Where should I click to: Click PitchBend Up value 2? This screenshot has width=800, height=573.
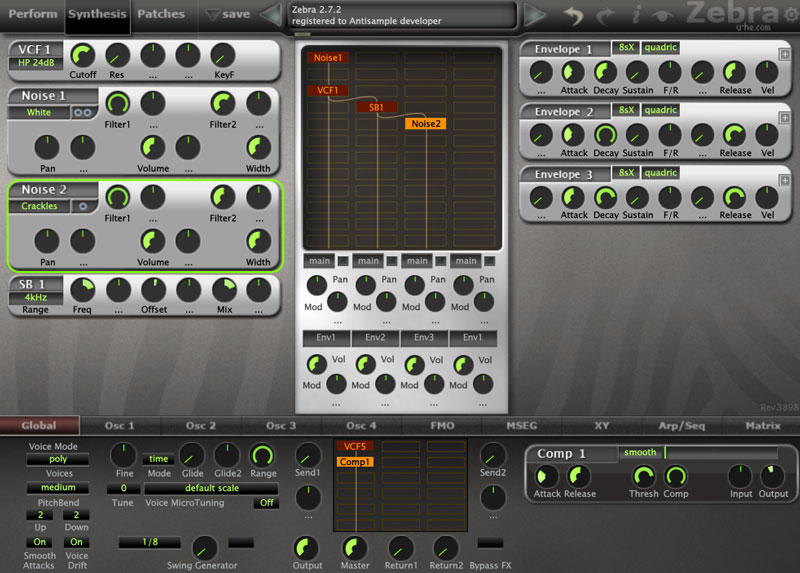pos(40,515)
